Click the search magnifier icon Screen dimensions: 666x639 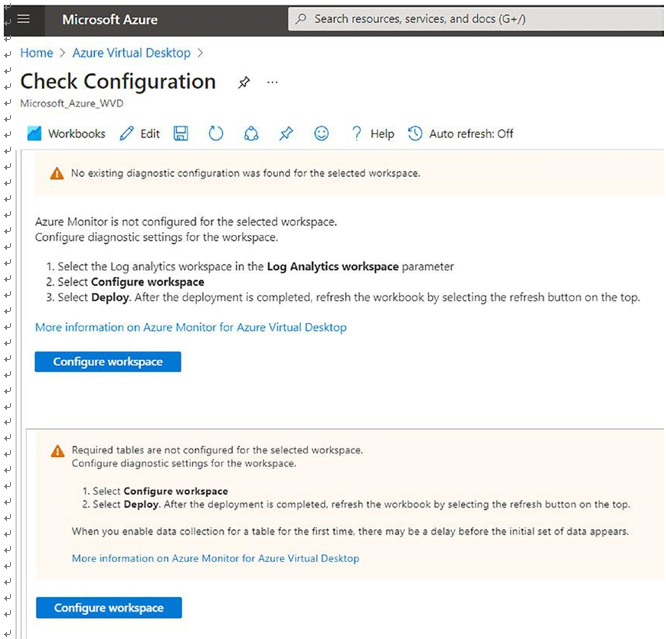tap(301, 19)
